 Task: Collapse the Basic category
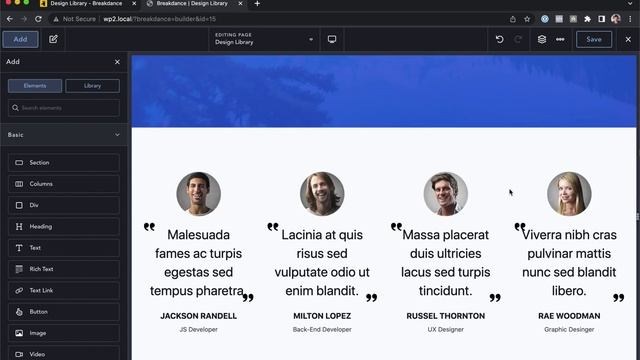[x=64, y=135]
